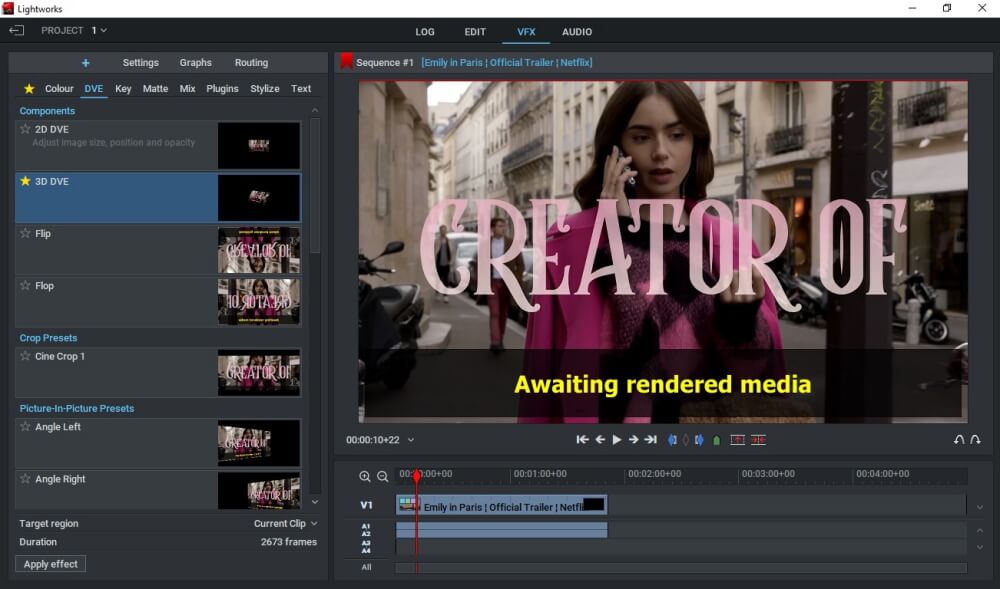This screenshot has width=1000, height=589.
Task: Expand the V1 track options chevron
Action: [x=980, y=507]
